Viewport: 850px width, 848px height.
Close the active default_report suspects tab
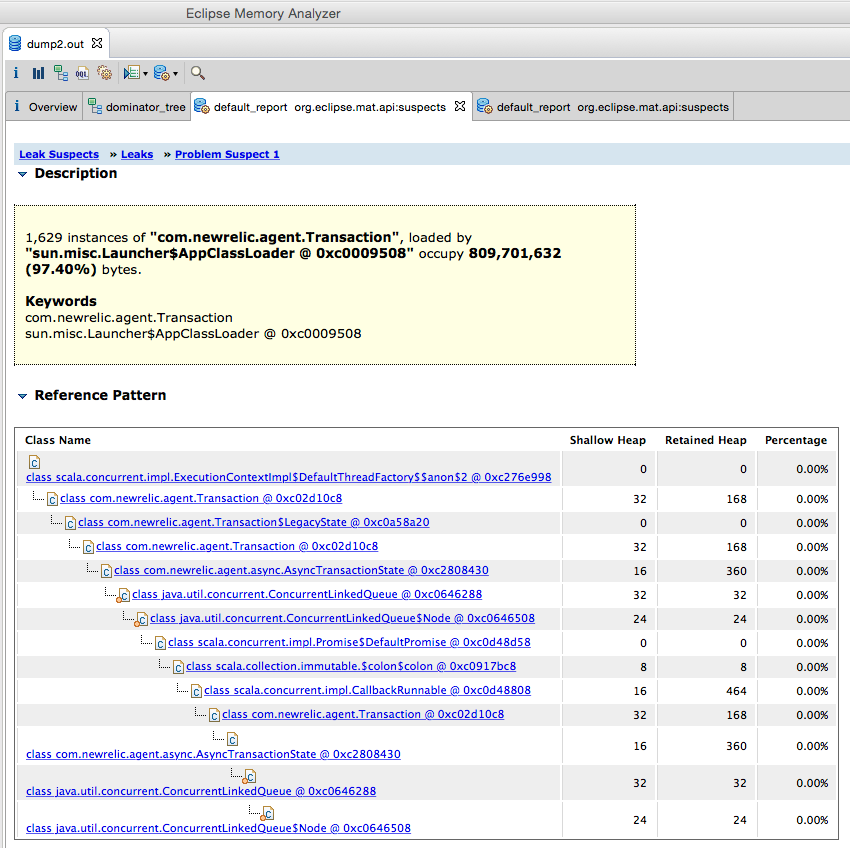coord(460,106)
